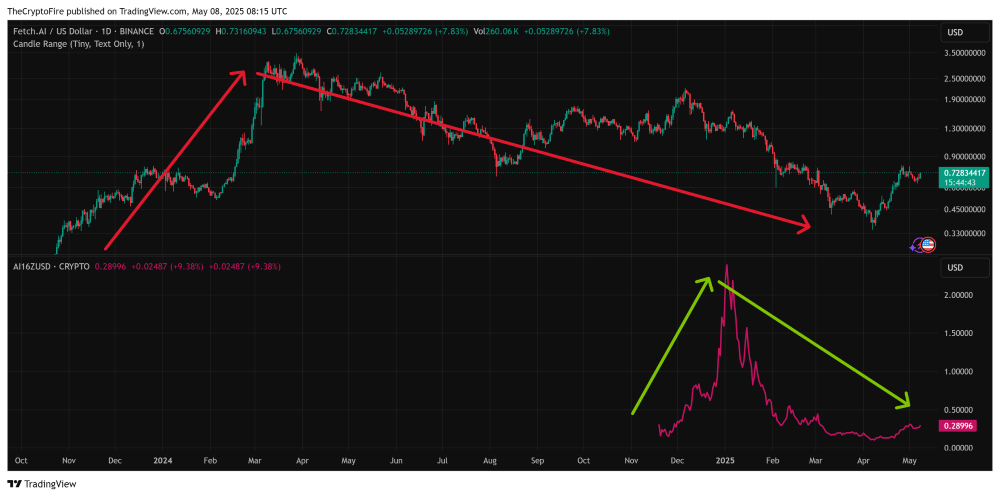Click the 2024 year label on time axis

click(x=163, y=460)
